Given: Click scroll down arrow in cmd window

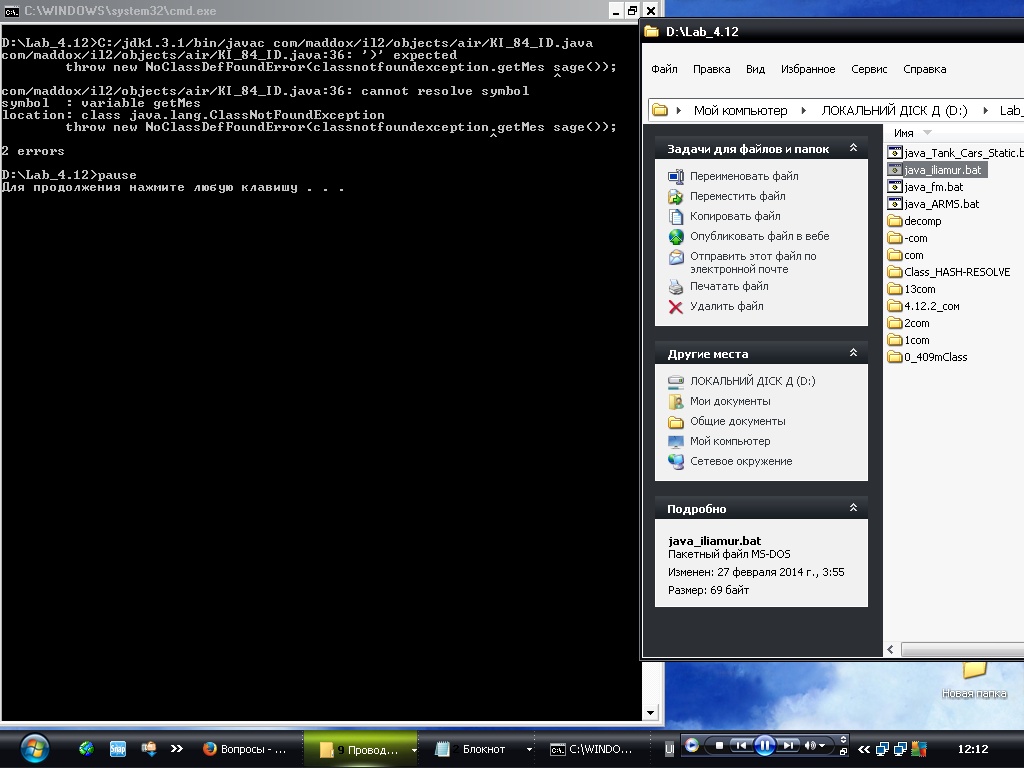Looking at the screenshot, I should tap(650, 713).
